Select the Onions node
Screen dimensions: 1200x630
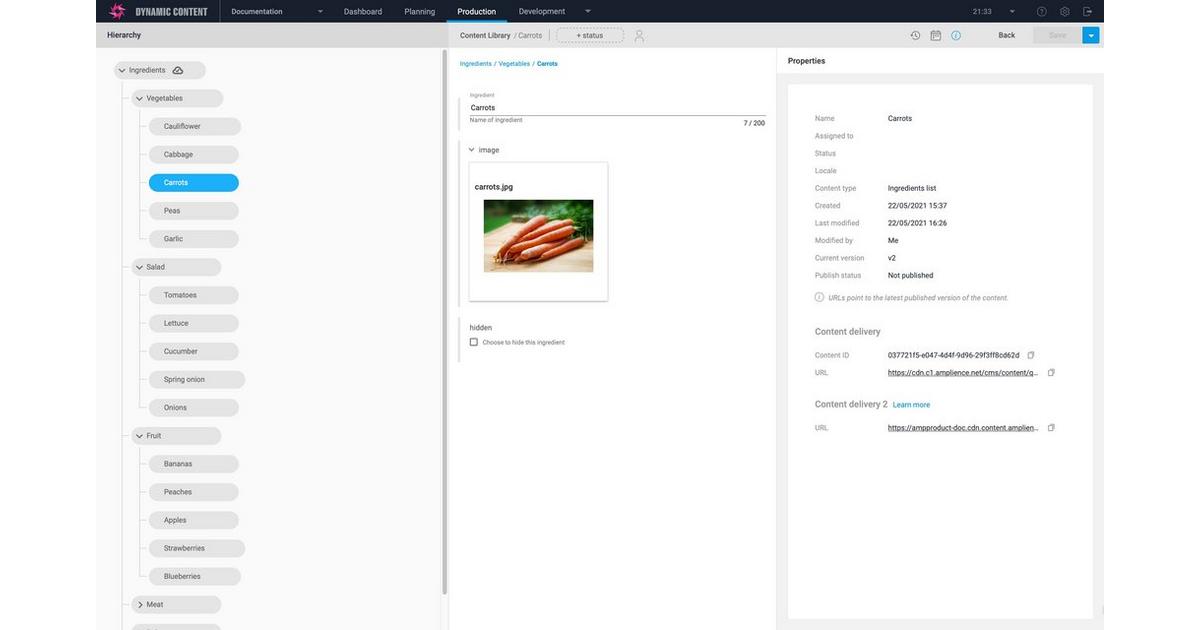[194, 408]
